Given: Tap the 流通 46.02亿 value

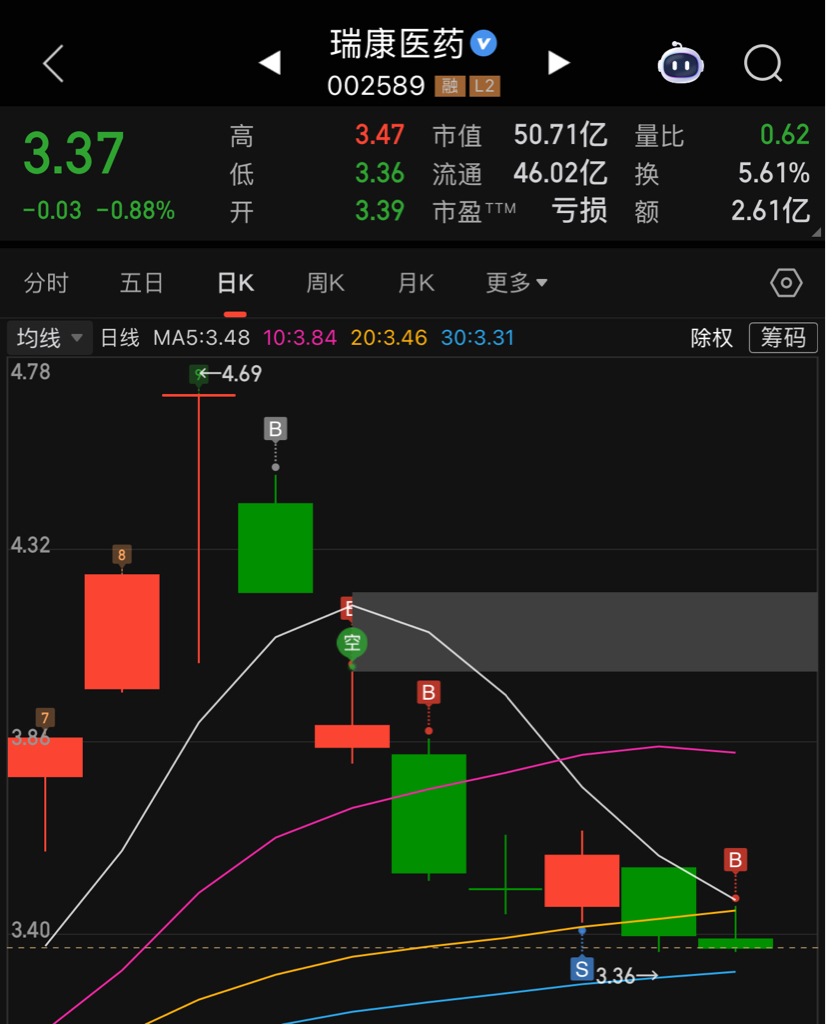Looking at the screenshot, I should pos(560,173).
